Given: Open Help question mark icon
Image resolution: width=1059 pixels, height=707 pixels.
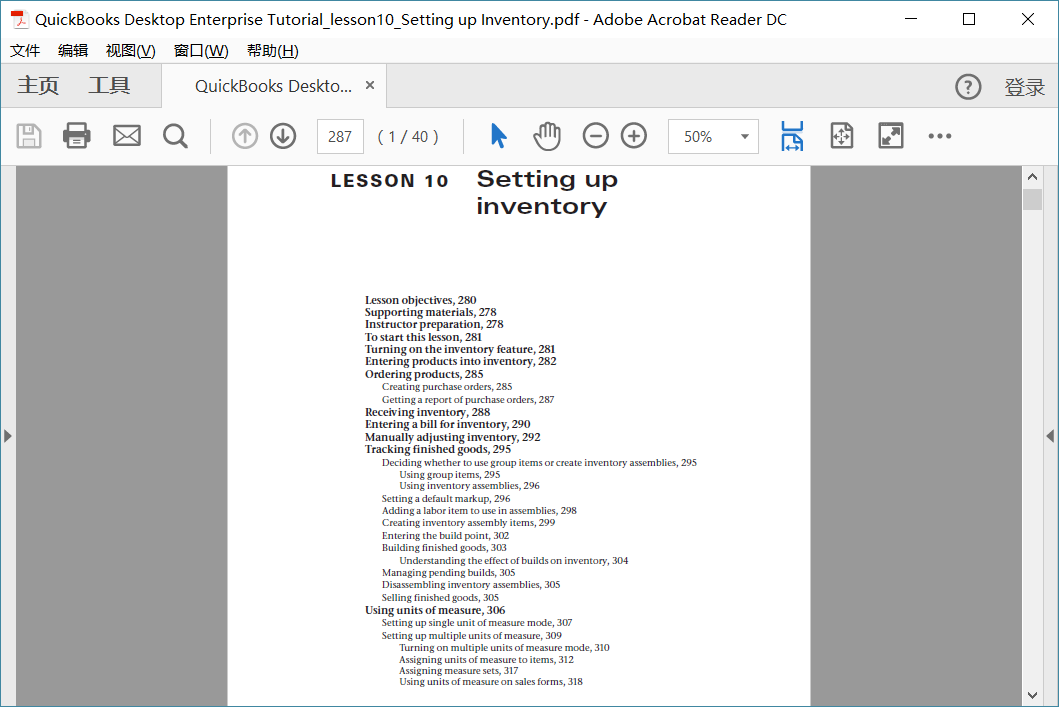Looking at the screenshot, I should [968, 87].
